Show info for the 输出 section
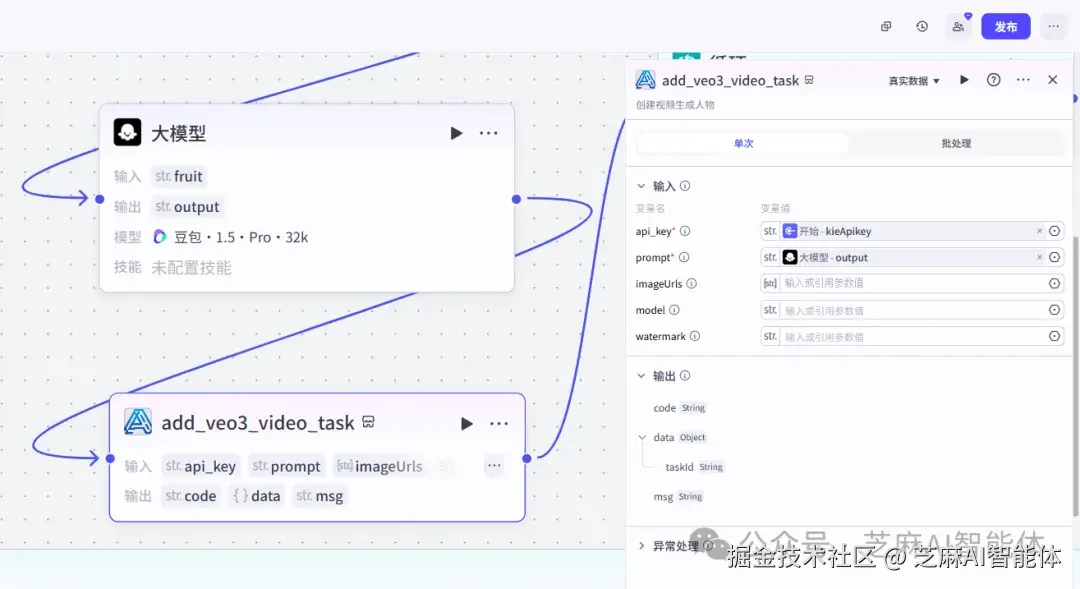Viewport: 1080px width, 589px height. click(x=685, y=376)
